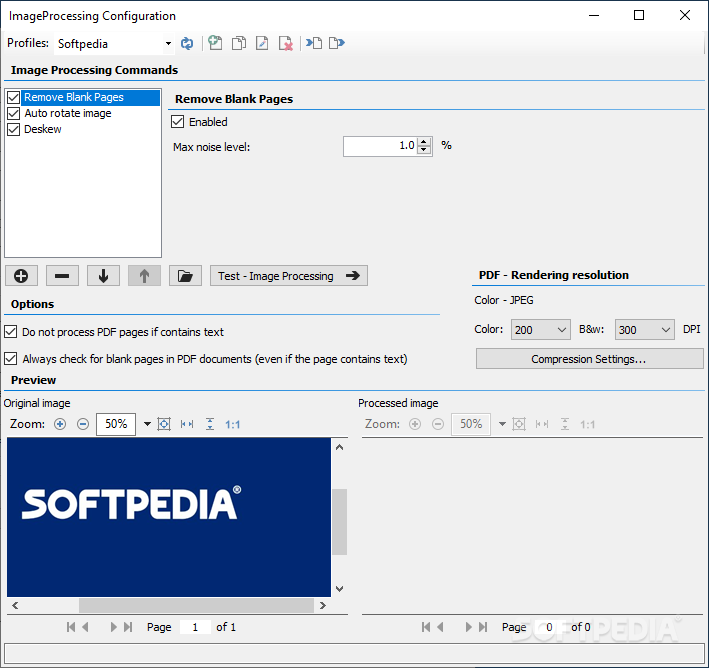709x668 pixels.
Task: Export the profile to file
Action: click(337, 43)
